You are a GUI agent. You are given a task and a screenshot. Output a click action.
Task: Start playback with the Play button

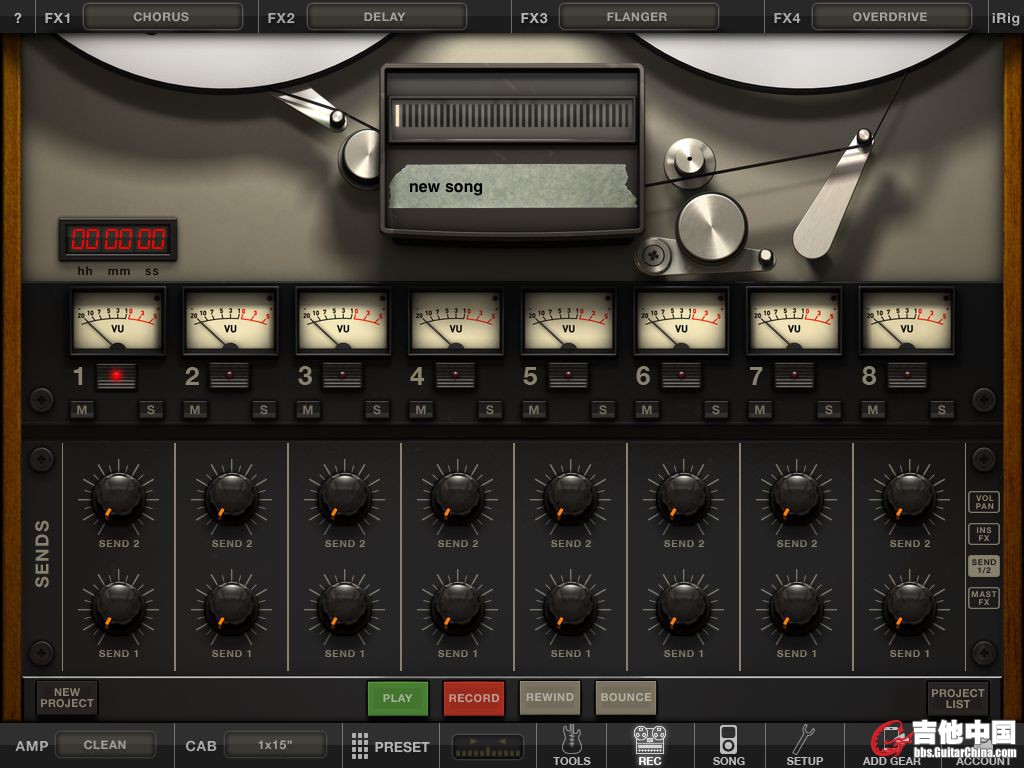(x=398, y=698)
